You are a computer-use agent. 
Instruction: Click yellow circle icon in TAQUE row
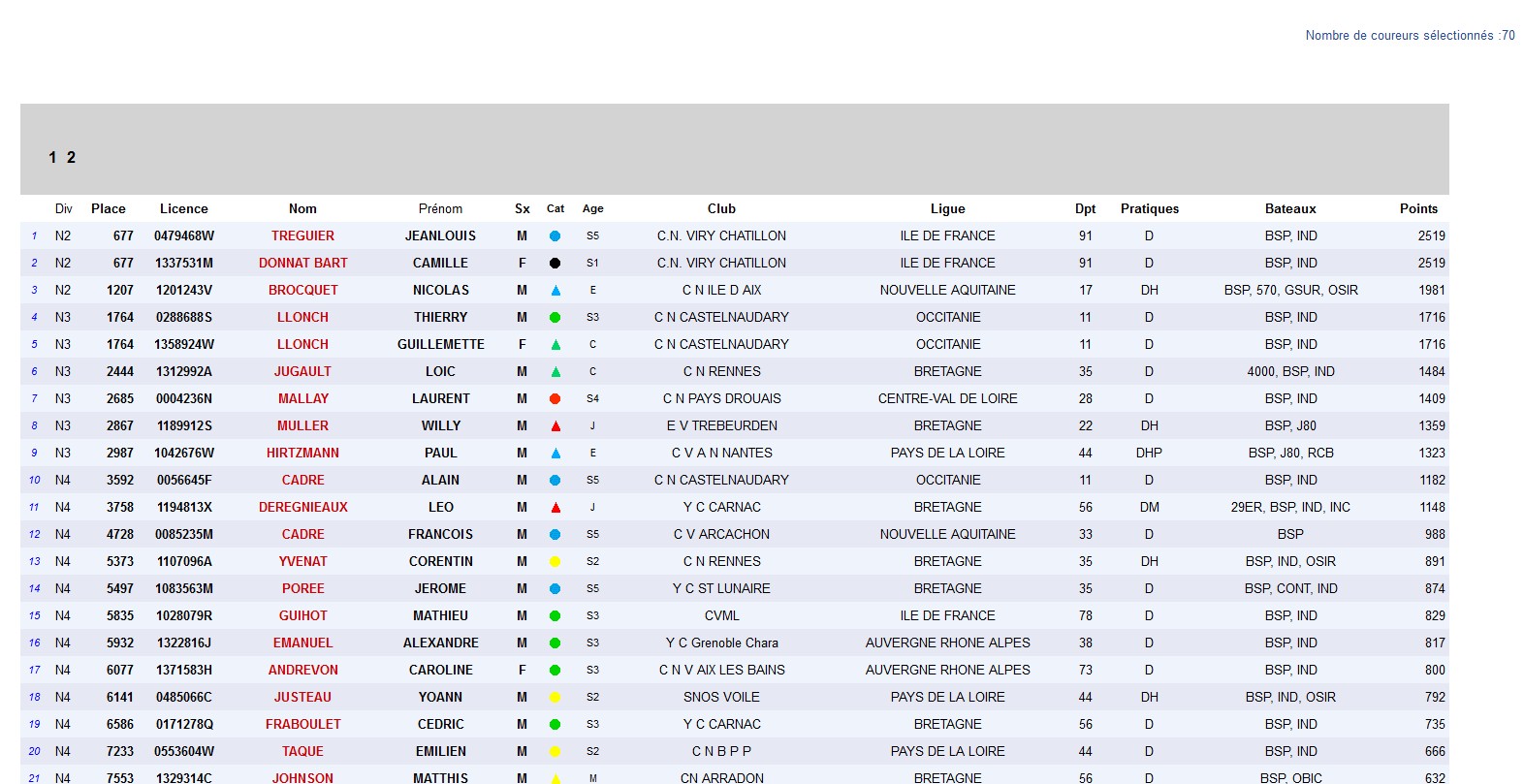[x=555, y=751]
